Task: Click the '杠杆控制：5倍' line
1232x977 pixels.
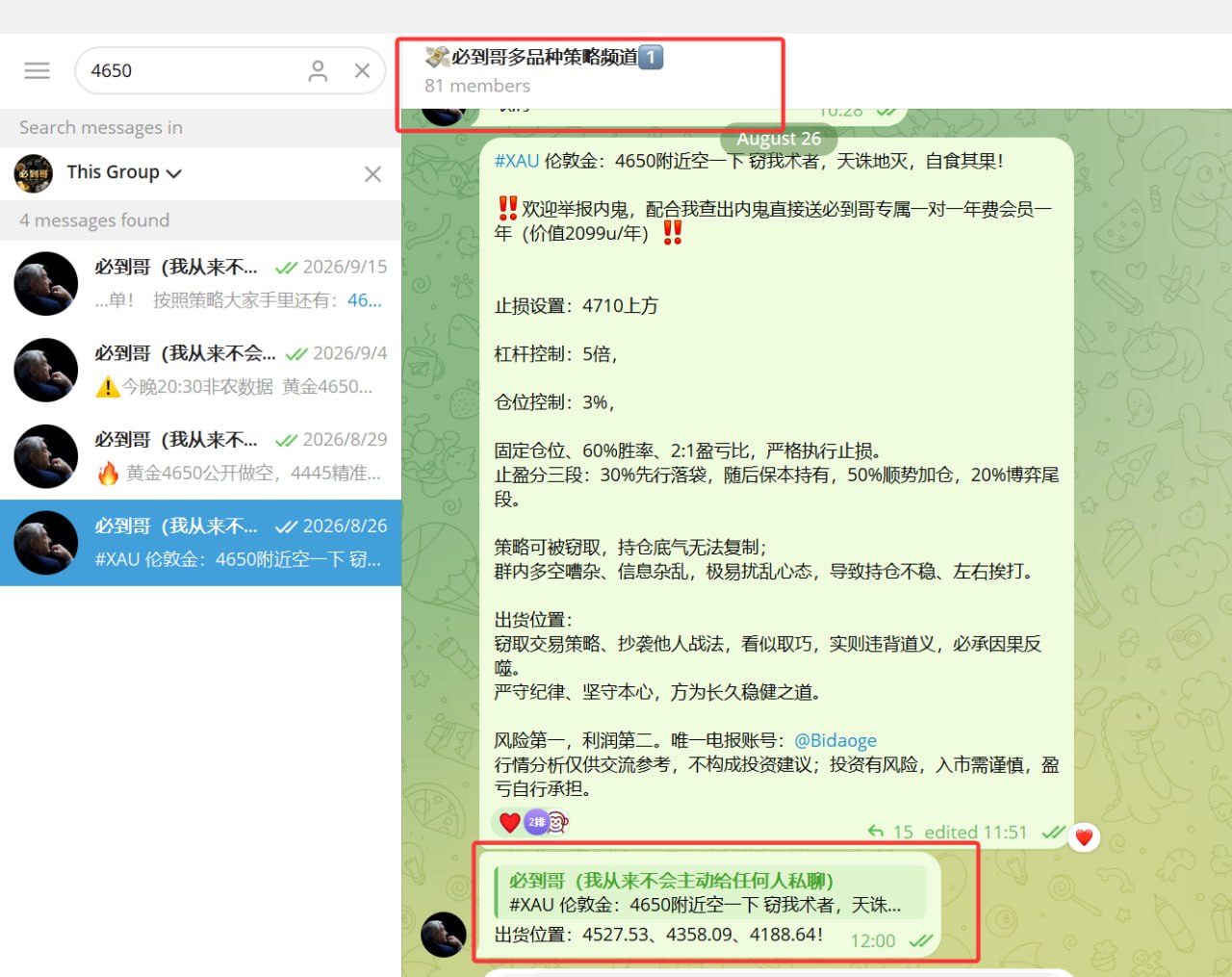Action: [x=556, y=354]
